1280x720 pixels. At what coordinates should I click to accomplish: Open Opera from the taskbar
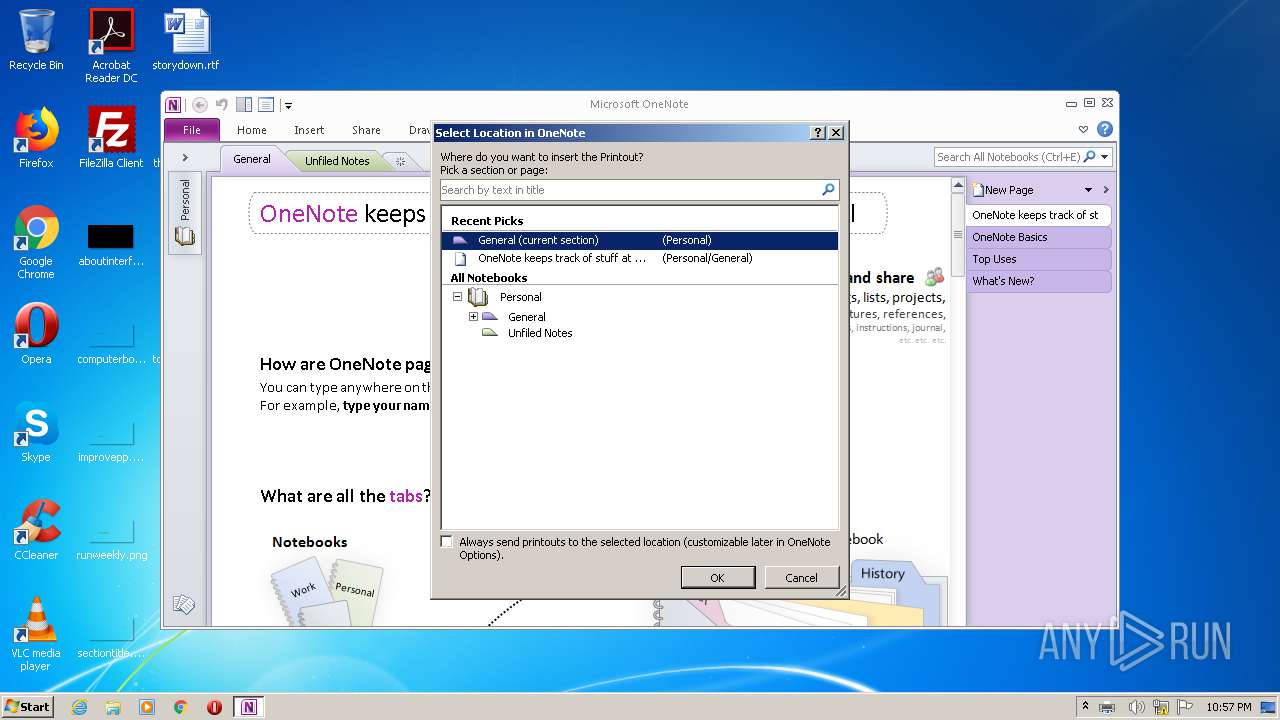pyautogui.click(x=214, y=707)
